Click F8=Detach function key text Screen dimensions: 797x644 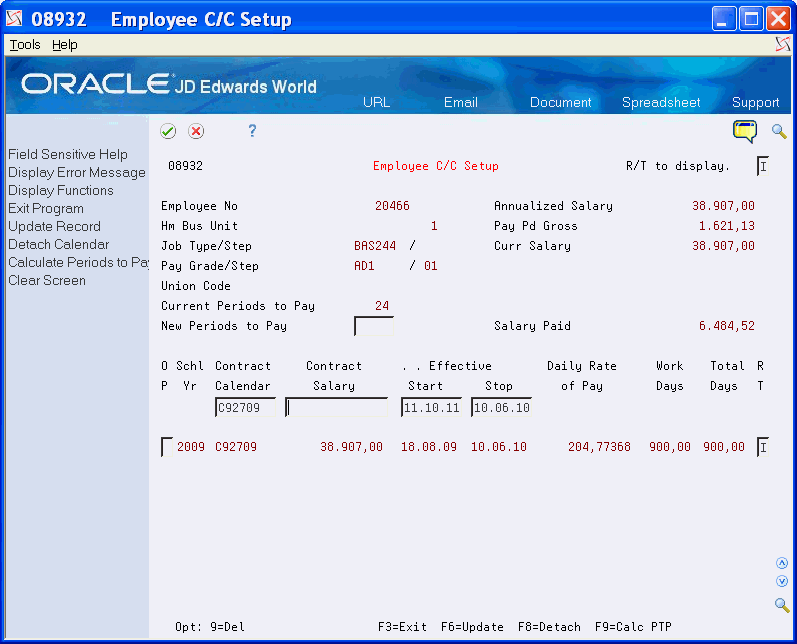(x=549, y=627)
